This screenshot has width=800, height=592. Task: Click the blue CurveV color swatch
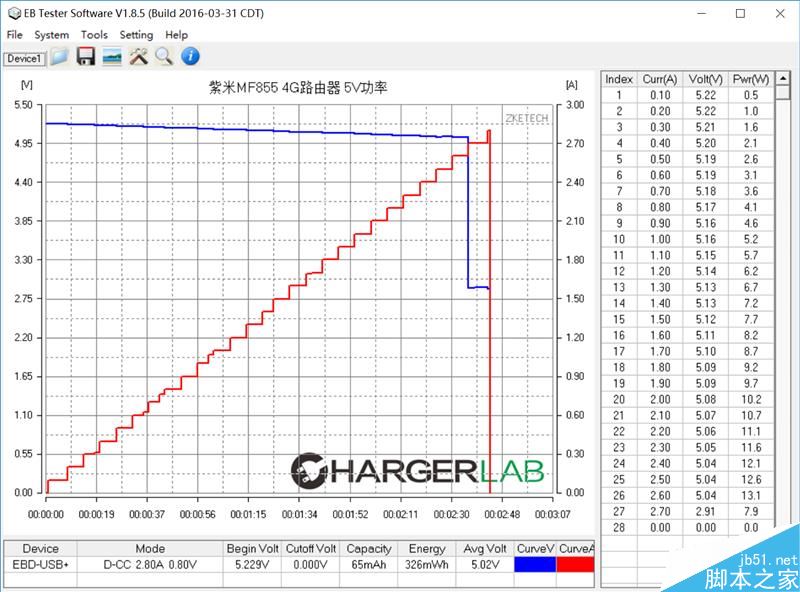point(535,564)
